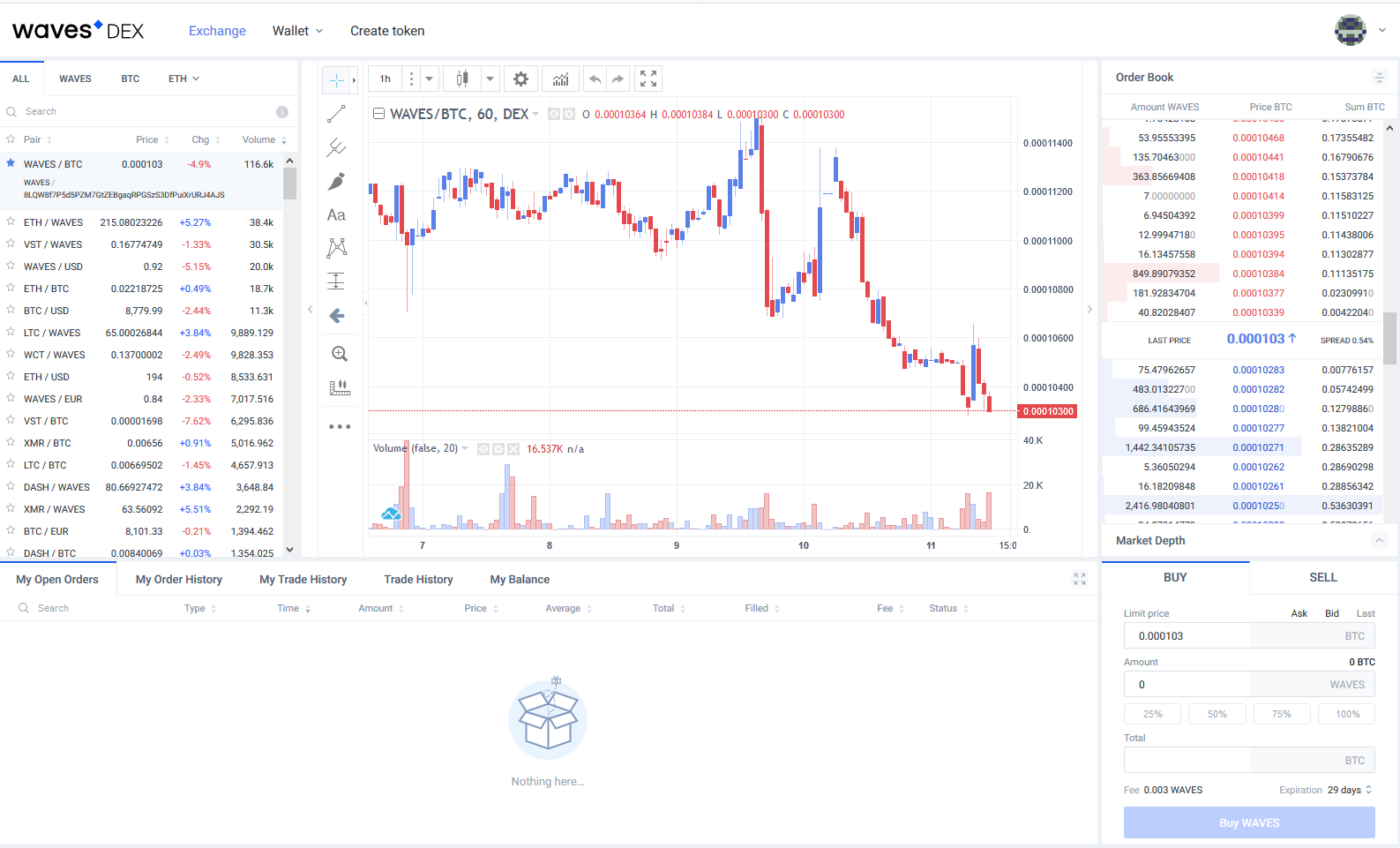Click the Buy WAVES button
This screenshot has height=848, width=1400.
coord(1249,822)
